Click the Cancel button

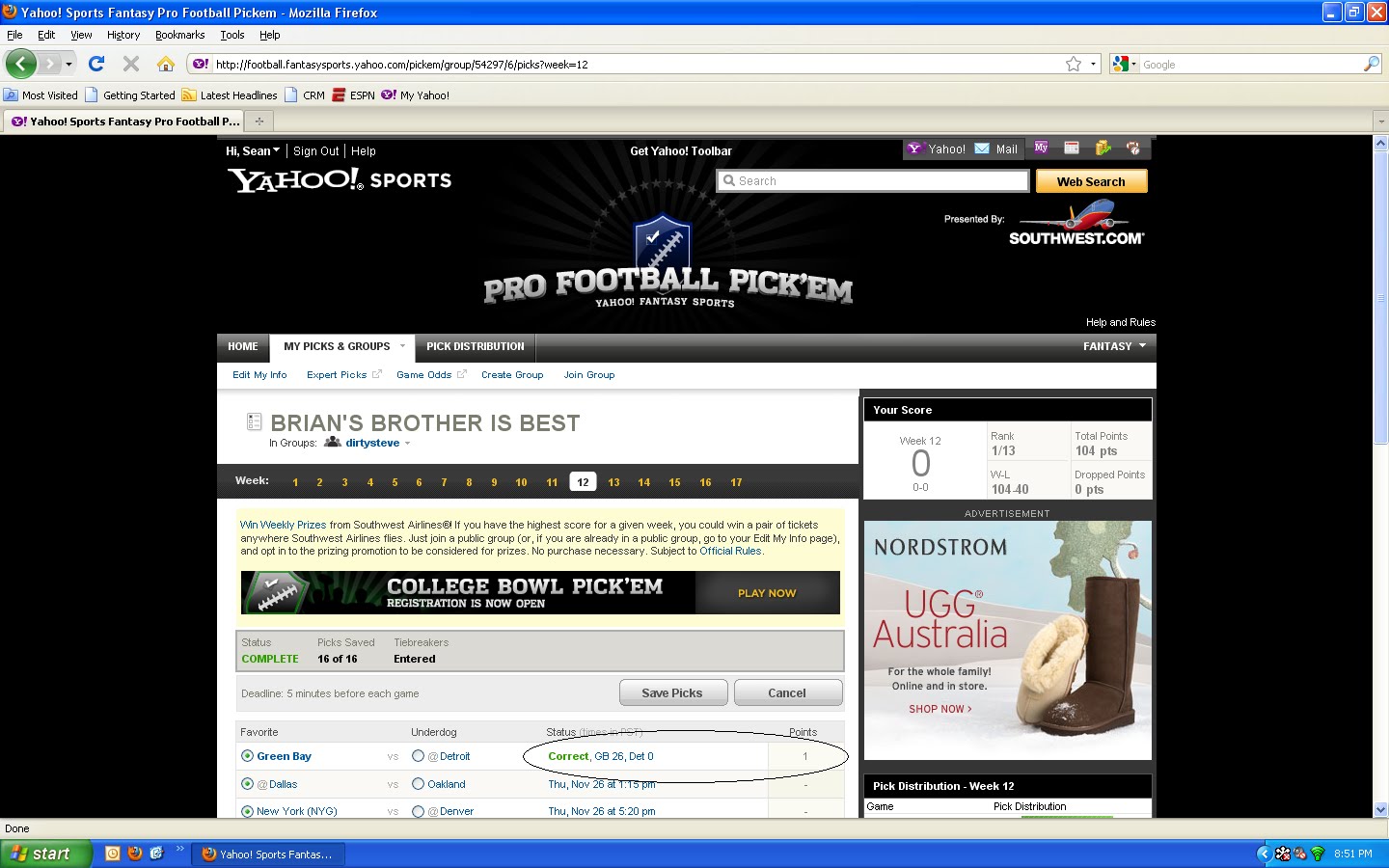(x=787, y=692)
